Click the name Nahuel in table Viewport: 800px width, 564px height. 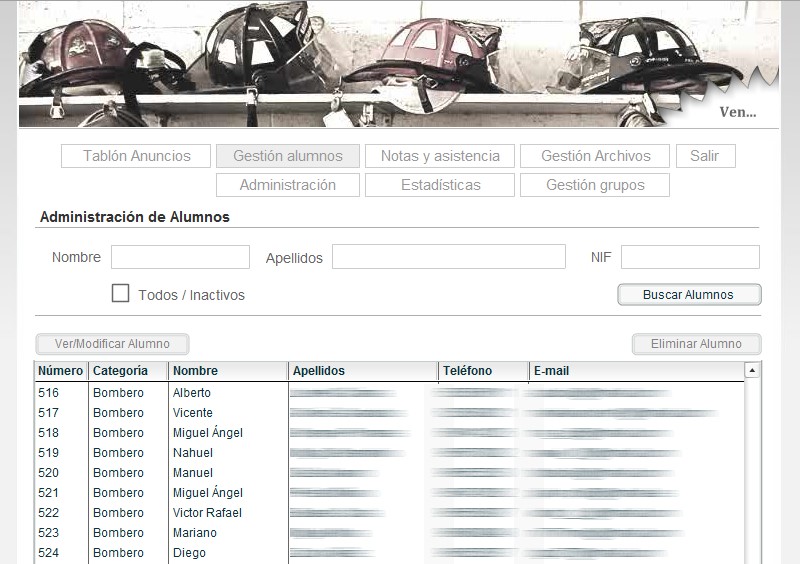click(x=192, y=453)
